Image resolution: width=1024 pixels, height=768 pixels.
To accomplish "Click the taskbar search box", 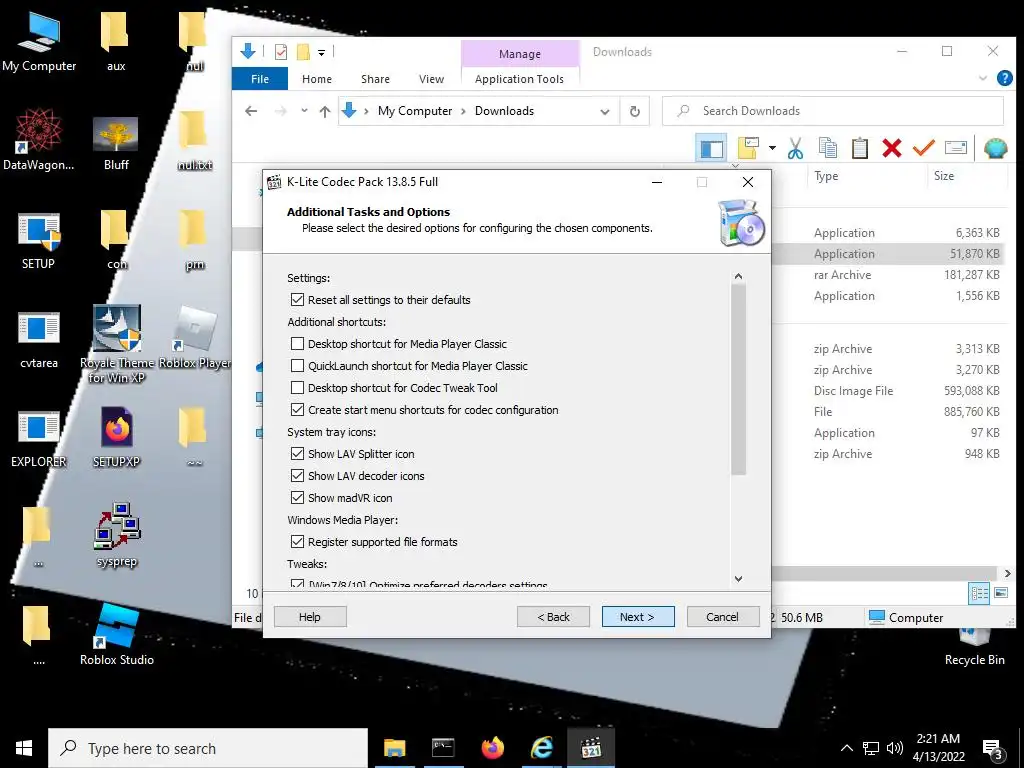I will point(208,748).
